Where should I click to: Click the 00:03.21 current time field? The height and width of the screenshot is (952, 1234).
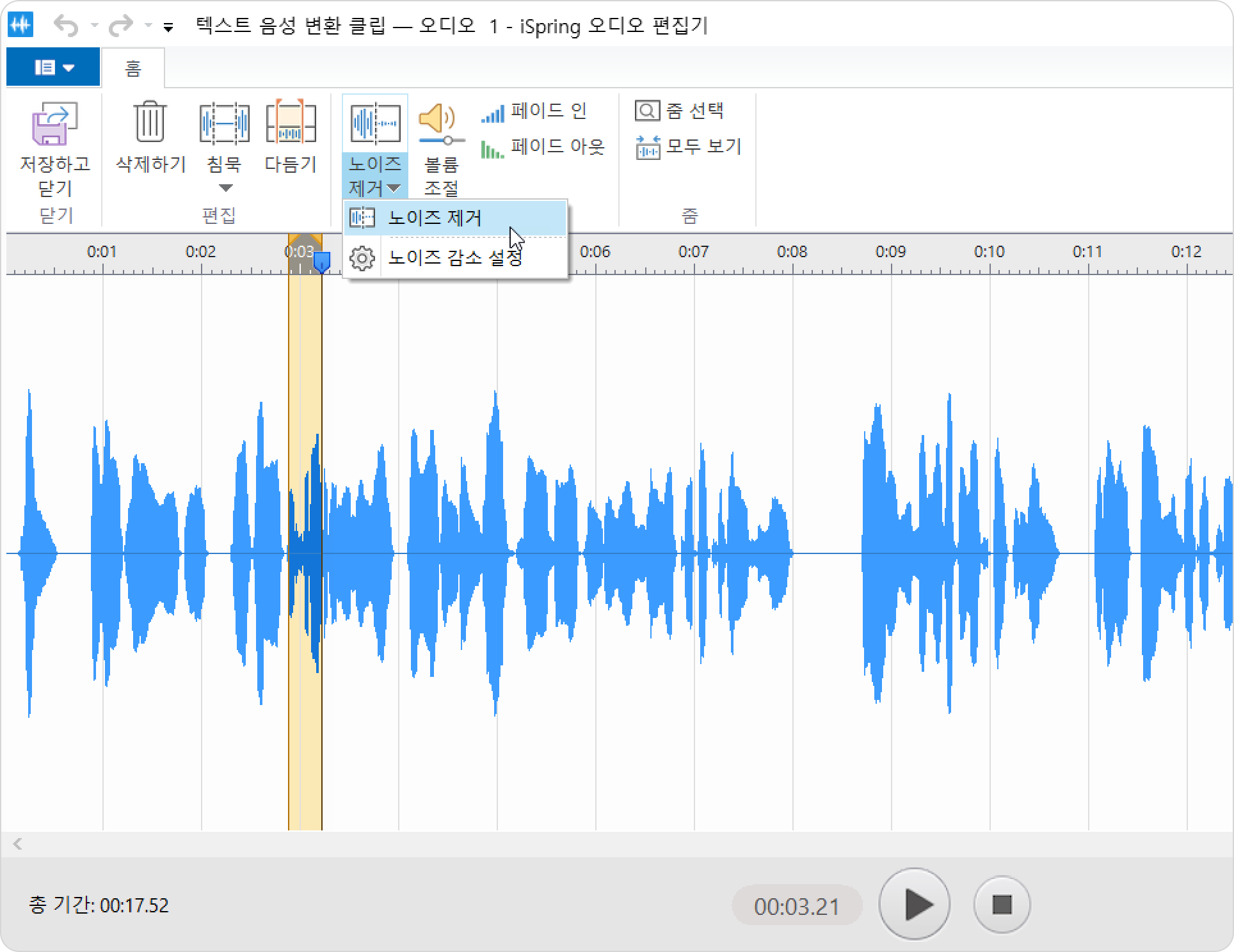[x=797, y=906]
